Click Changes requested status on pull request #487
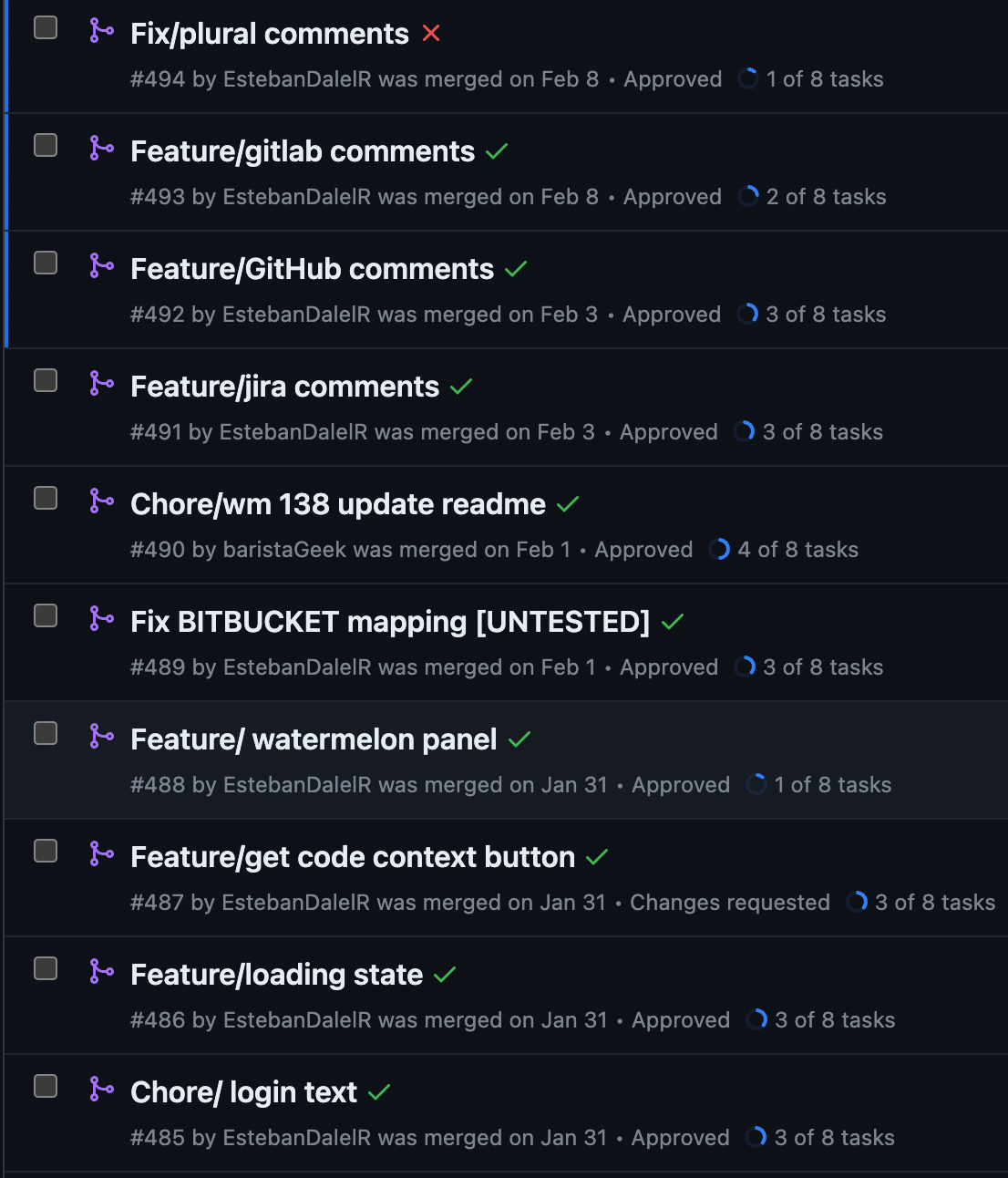The width and height of the screenshot is (1008, 1178). [x=730, y=902]
